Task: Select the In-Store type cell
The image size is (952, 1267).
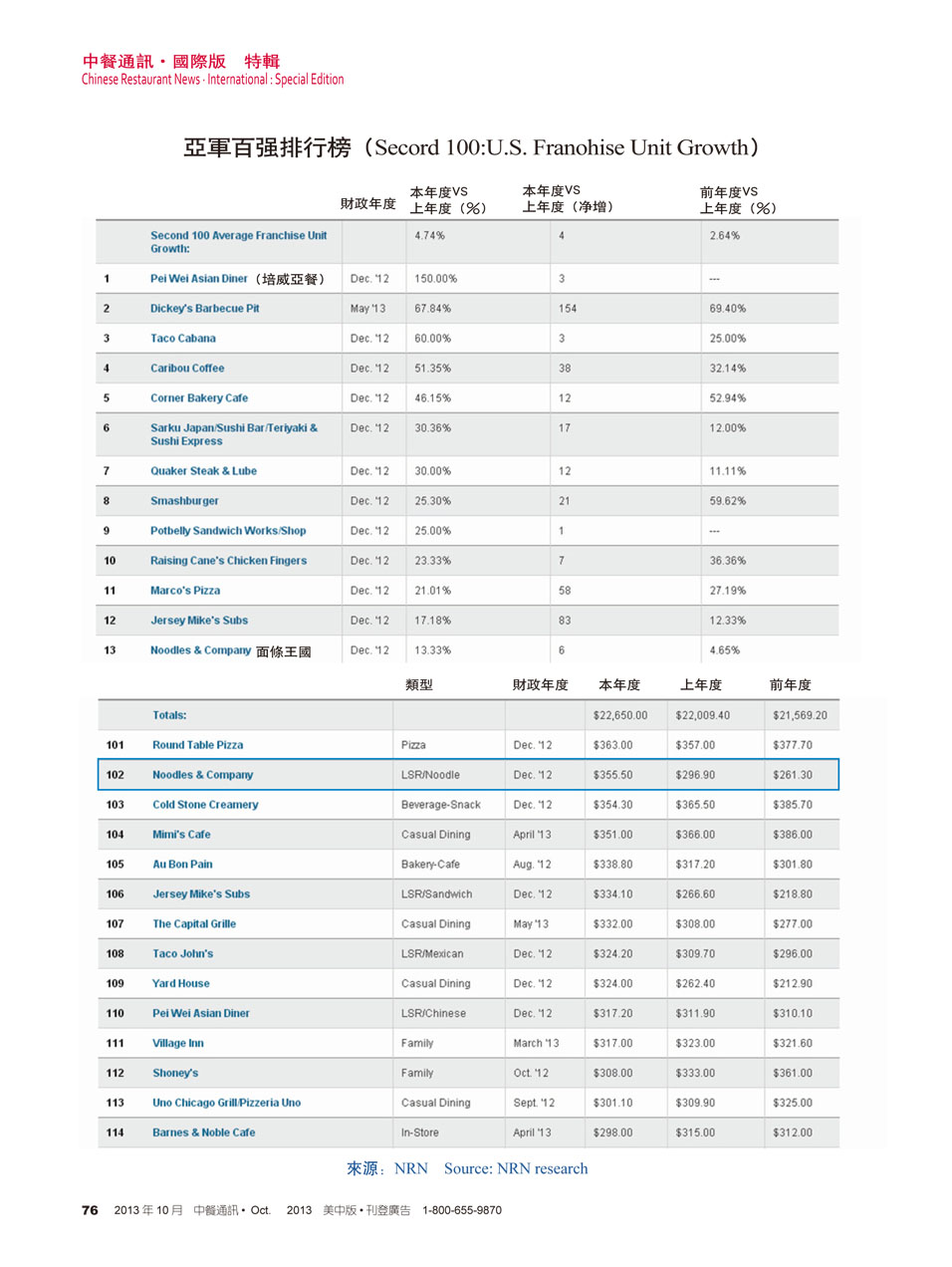Action: click(x=420, y=1134)
